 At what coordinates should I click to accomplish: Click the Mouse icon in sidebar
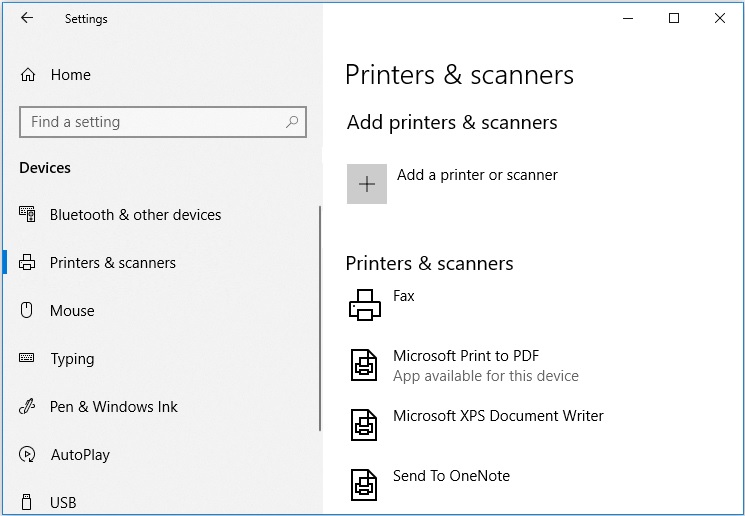pos(28,311)
